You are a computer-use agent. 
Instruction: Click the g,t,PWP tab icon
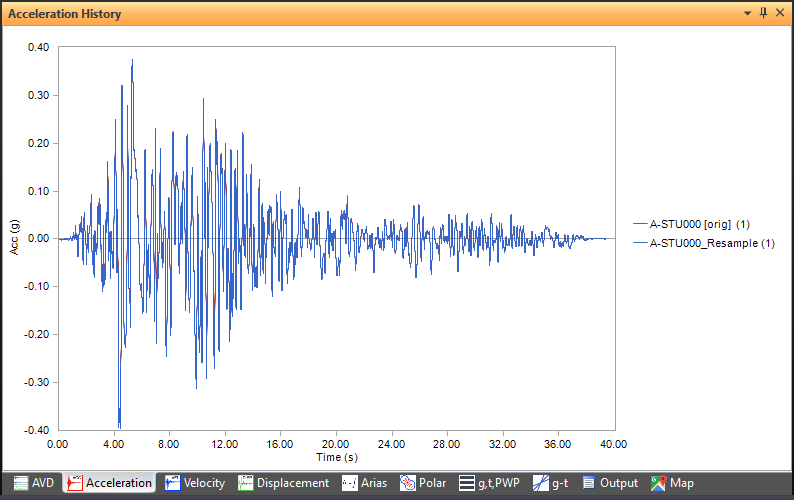click(467, 483)
